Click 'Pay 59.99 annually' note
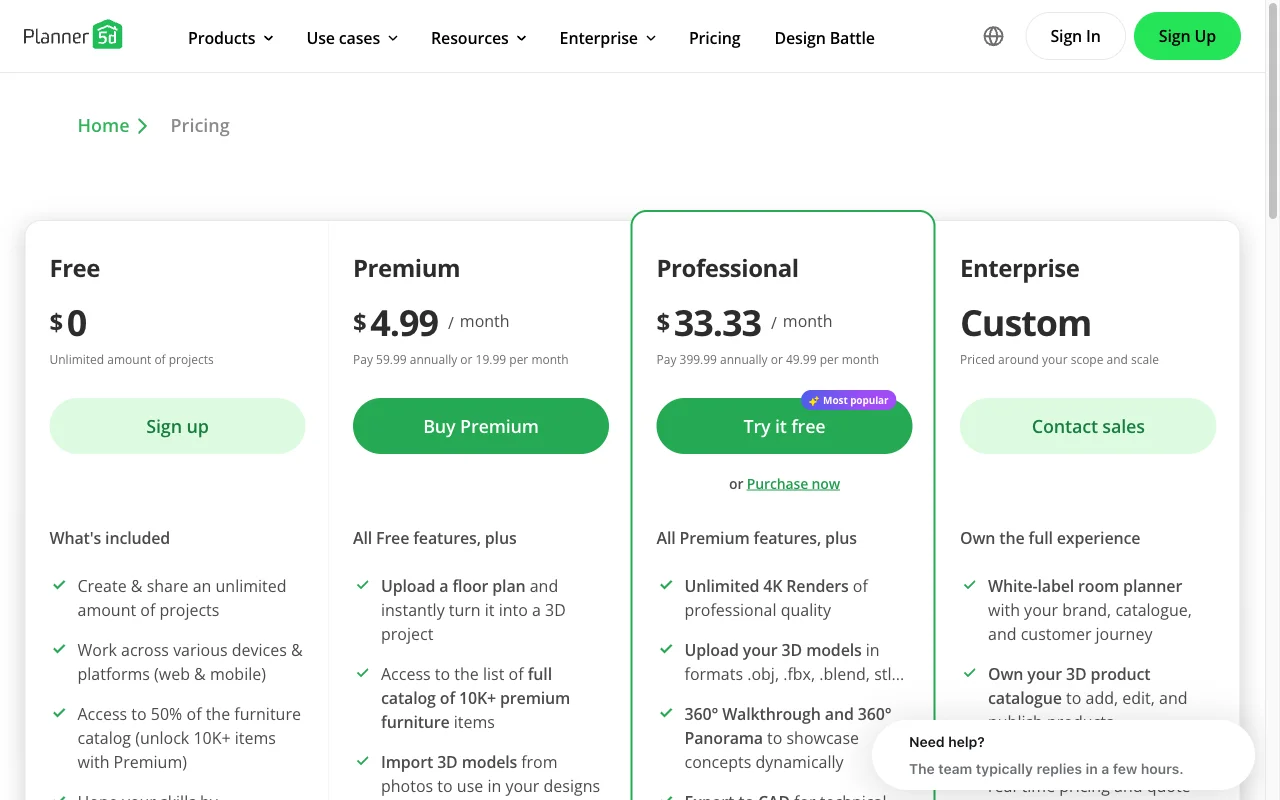This screenshot has width=1280, height=800. [x=461, y=360]
